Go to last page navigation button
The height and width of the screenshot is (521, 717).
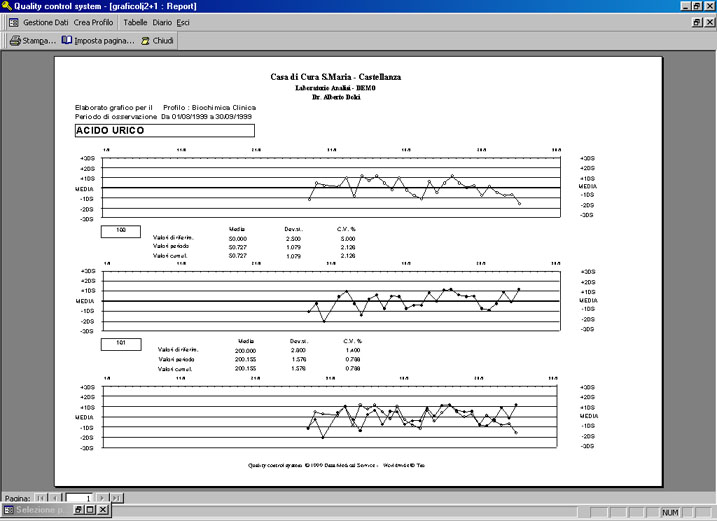pos(117,498)
